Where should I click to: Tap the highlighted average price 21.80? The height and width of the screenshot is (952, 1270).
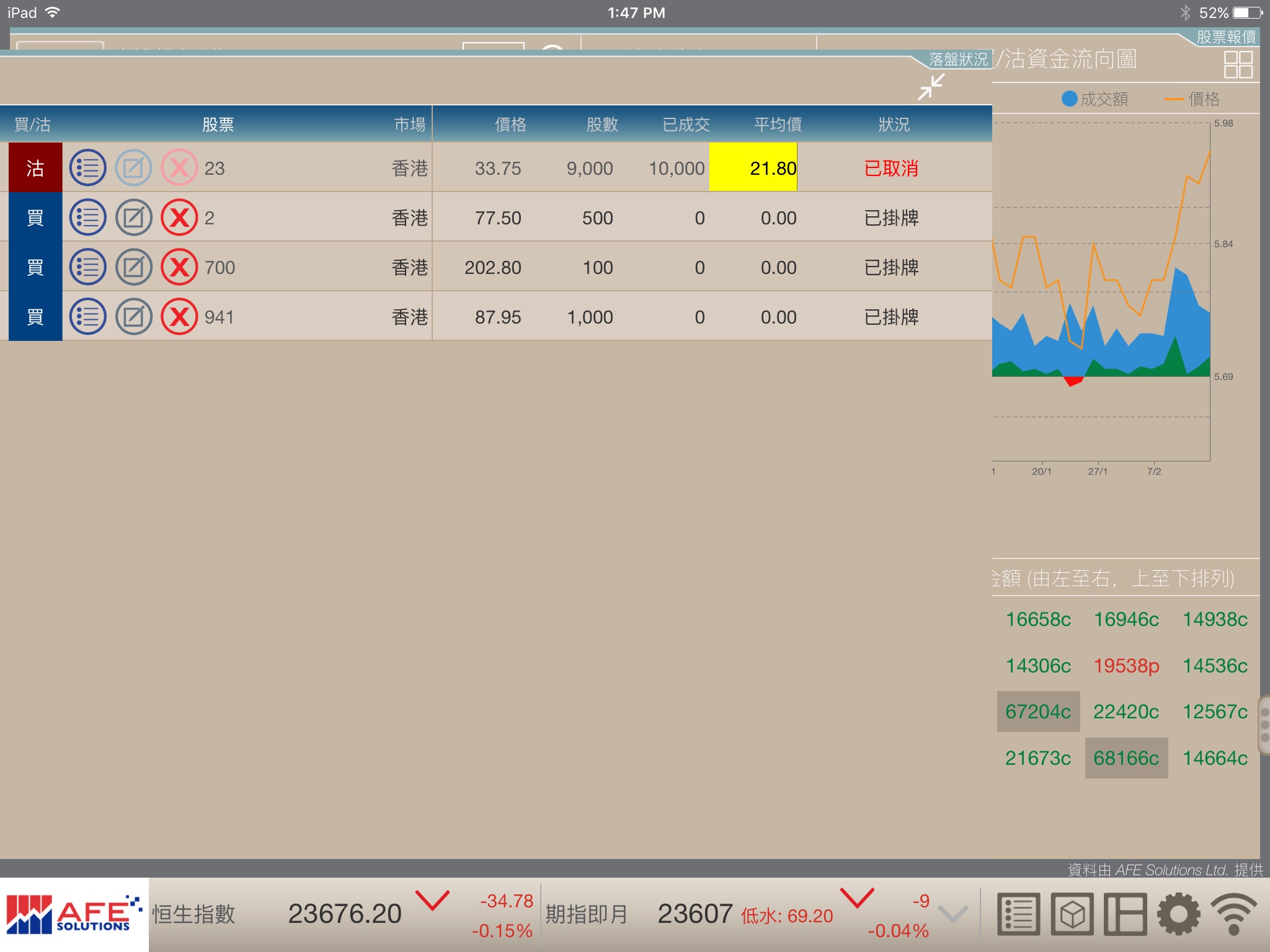(753, 167)
